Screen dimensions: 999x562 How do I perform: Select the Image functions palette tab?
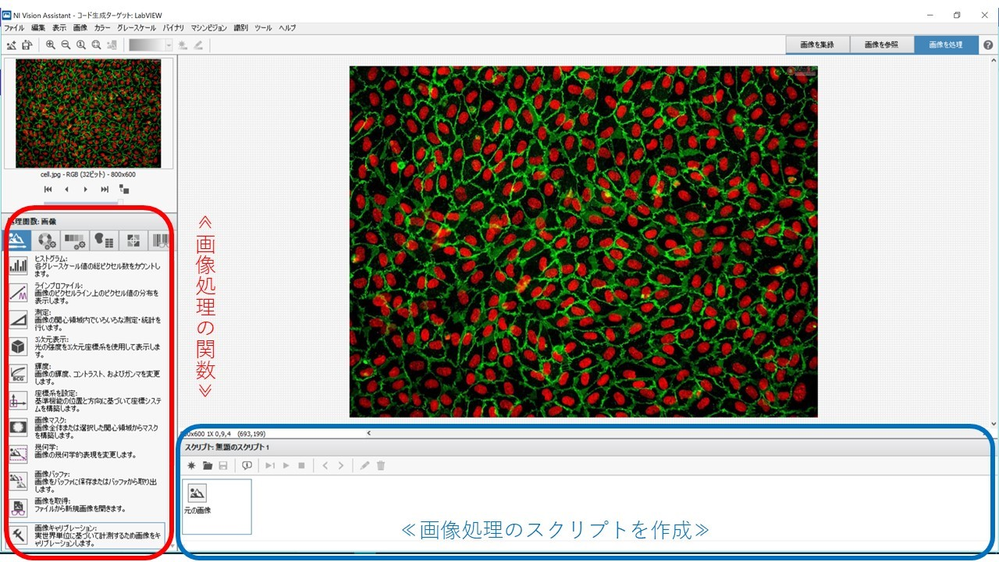17,240
